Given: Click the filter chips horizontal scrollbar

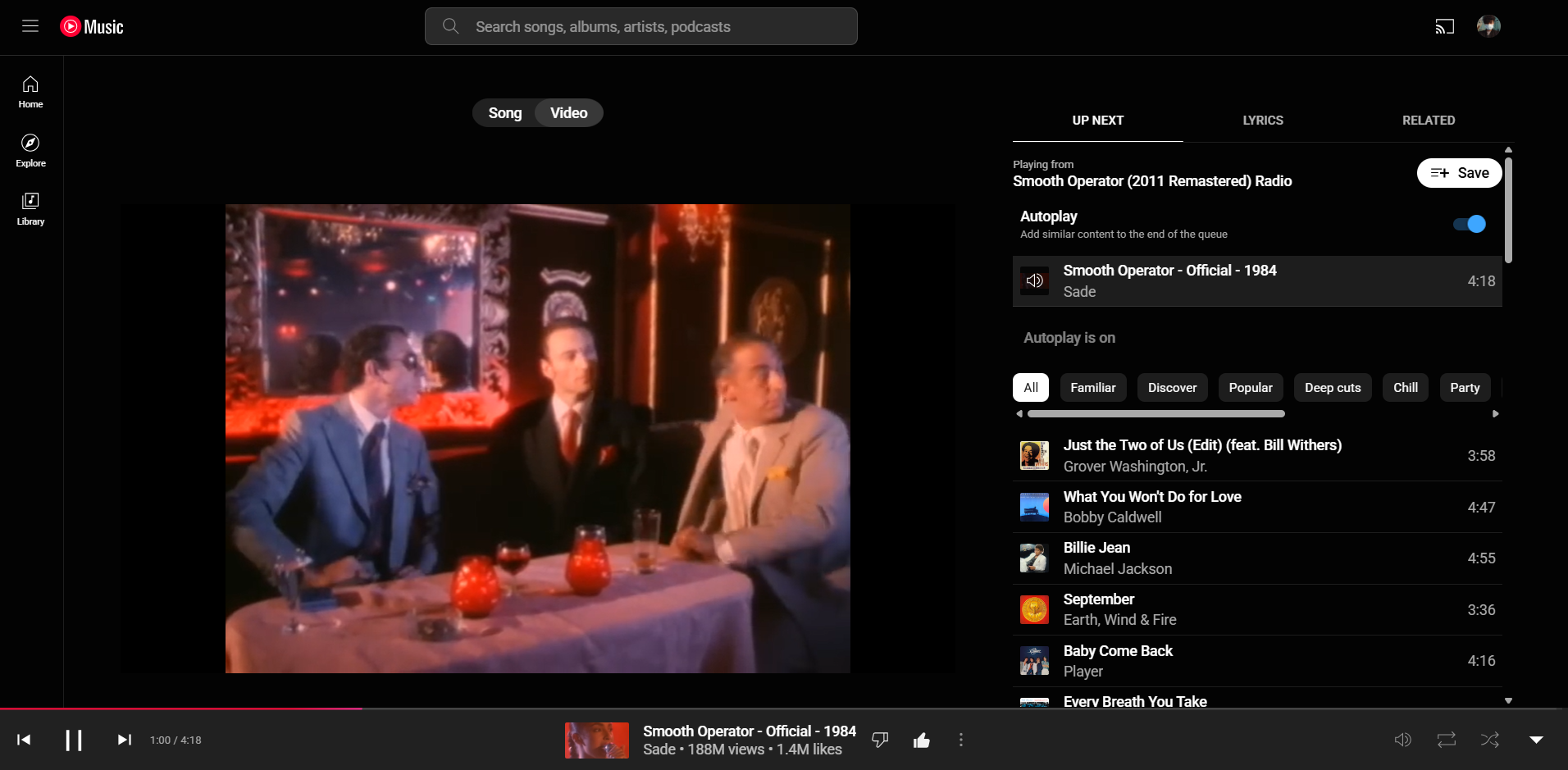Looking at the screenshot, I should pyautogui.click(x=1155, y=414).
